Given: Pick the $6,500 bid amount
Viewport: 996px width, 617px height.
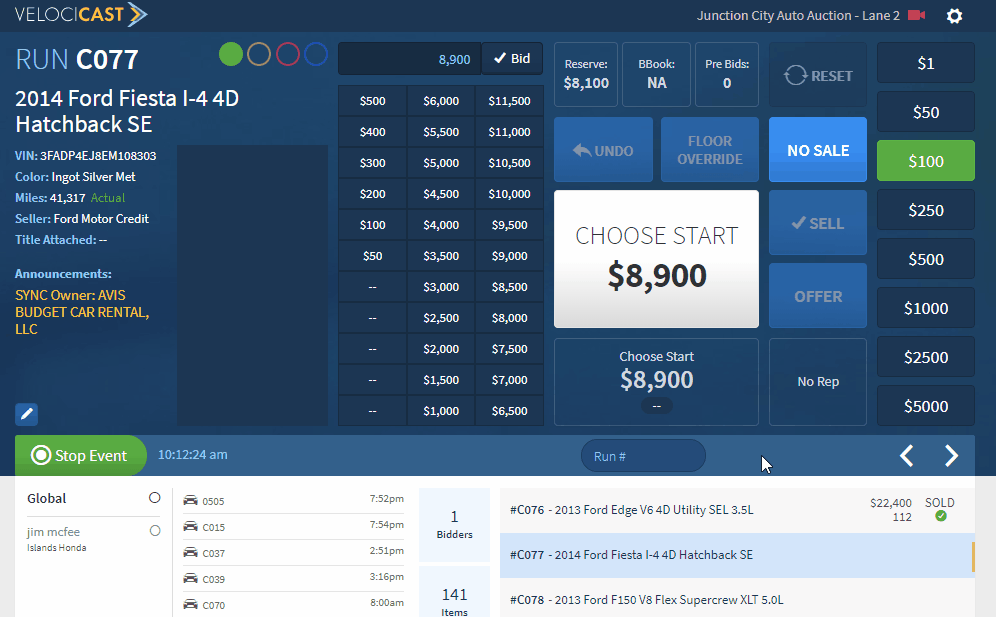Looking at the screenshot, I should 509,410.
